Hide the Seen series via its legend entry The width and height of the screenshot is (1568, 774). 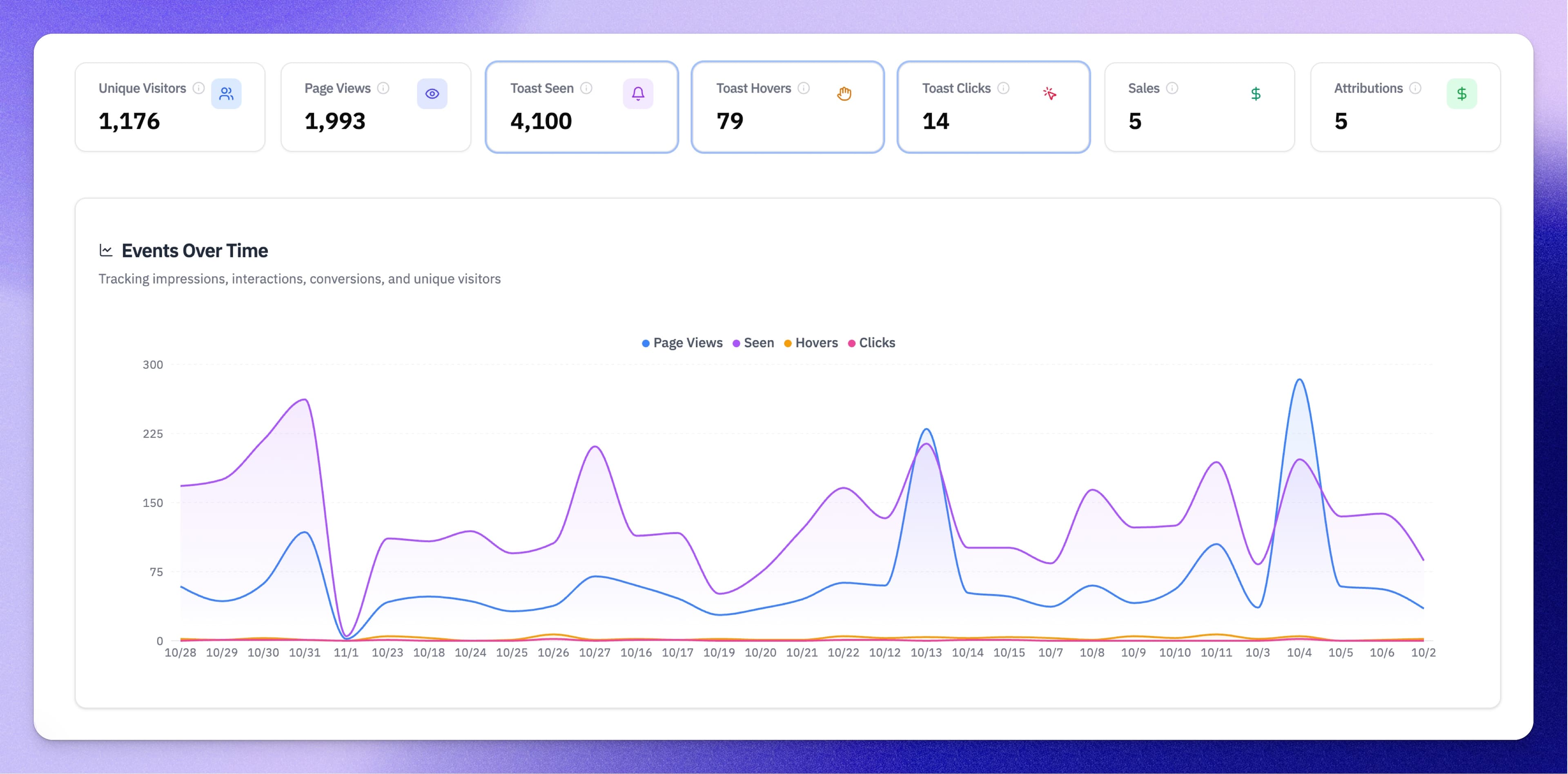click(x=753, y=343)
